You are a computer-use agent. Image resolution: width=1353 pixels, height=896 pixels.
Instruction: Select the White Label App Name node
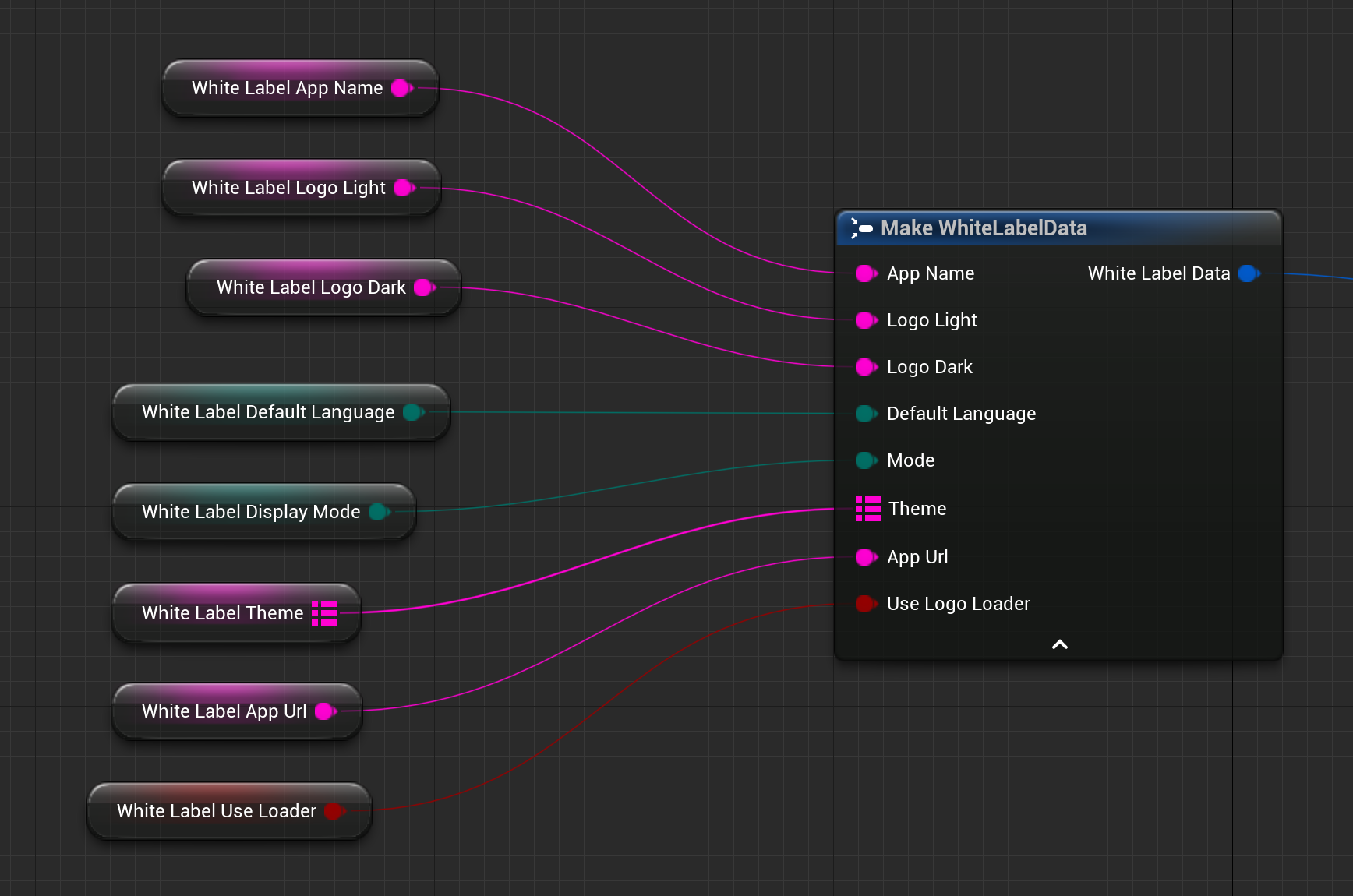coord(287,88)
